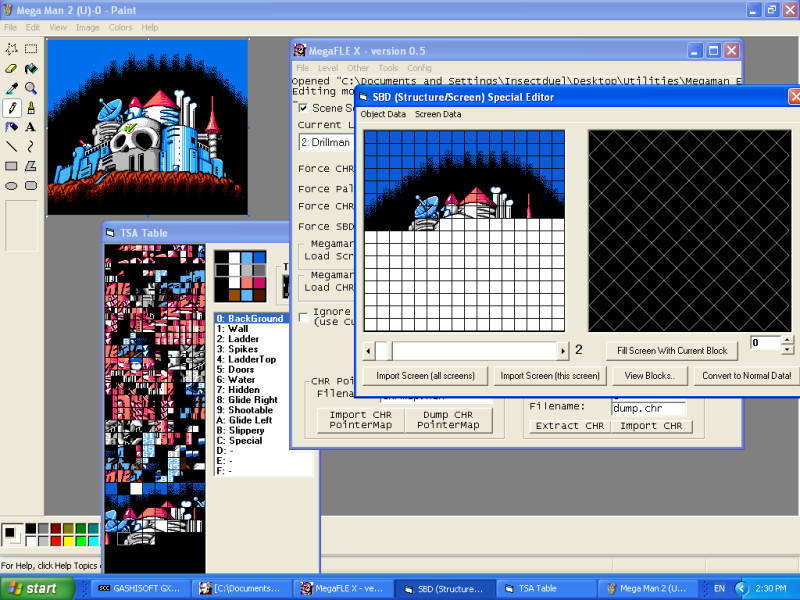Click the MegaFLE X title bar icon

point(300,51)
